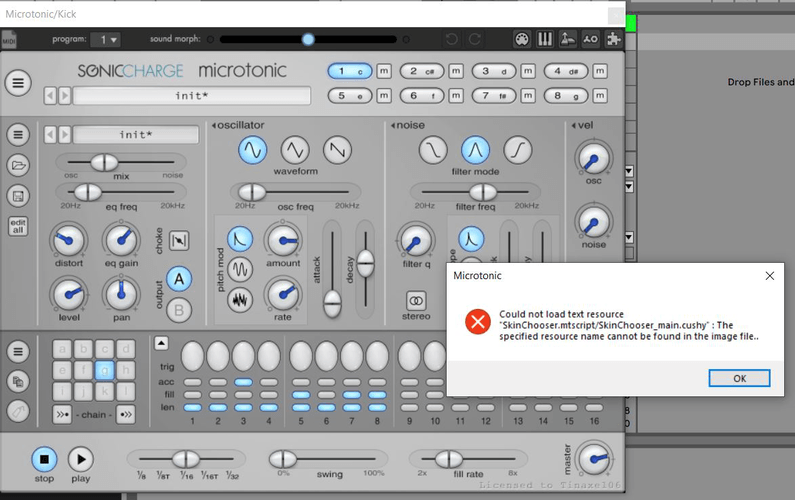Click the previous drum patch arrow
Viewport: 795px width, 500px height.
tap(50, 135)
